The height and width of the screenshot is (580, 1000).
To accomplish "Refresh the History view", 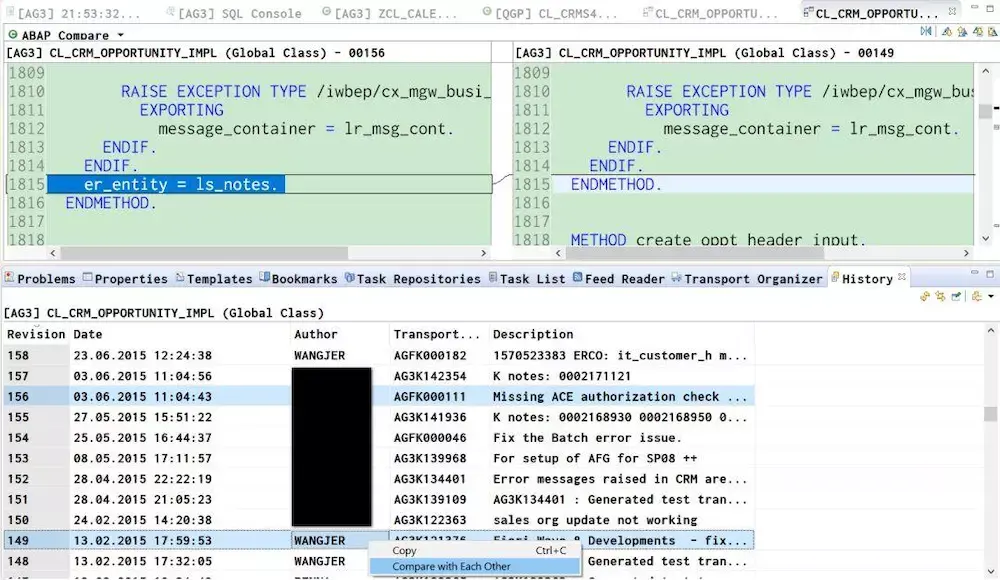I will [925, 297].
